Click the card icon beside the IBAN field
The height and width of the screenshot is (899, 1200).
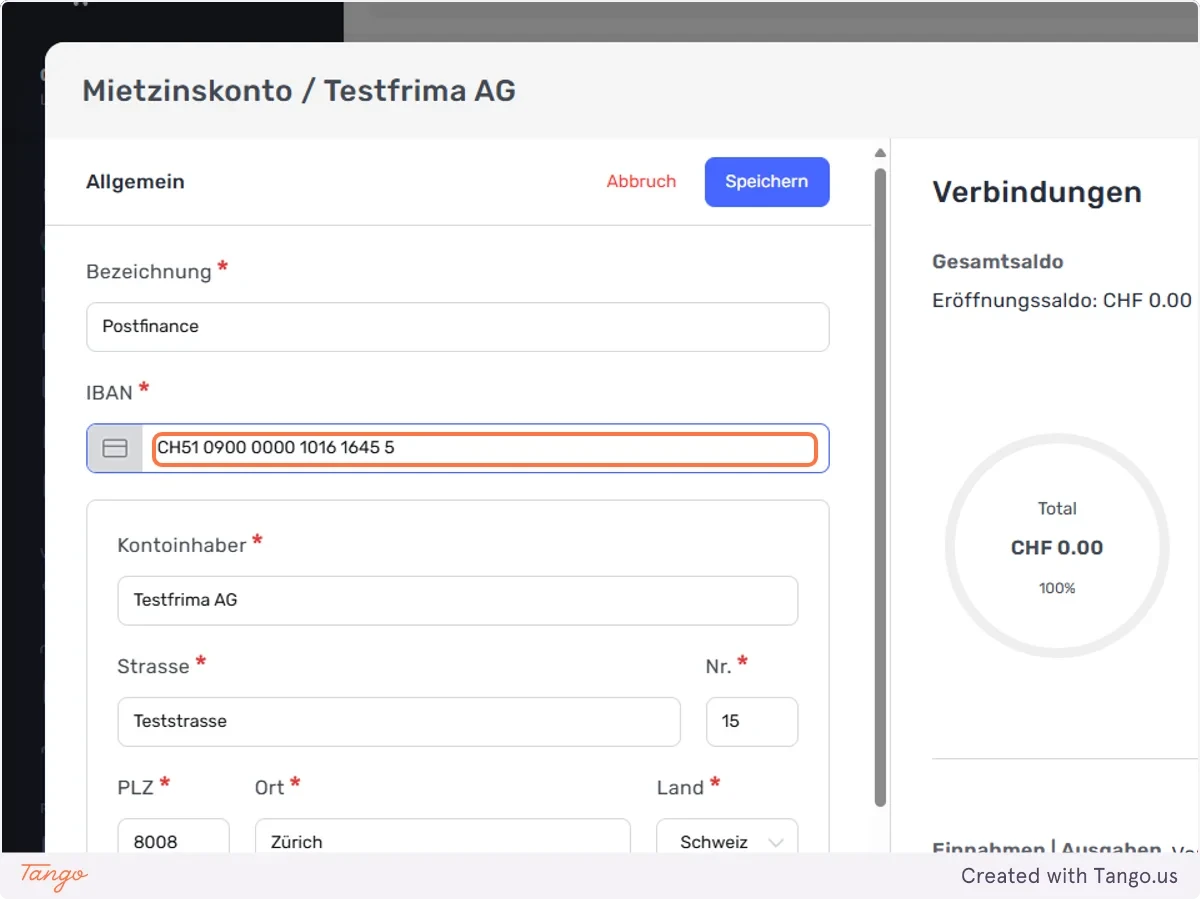(115, 448)
